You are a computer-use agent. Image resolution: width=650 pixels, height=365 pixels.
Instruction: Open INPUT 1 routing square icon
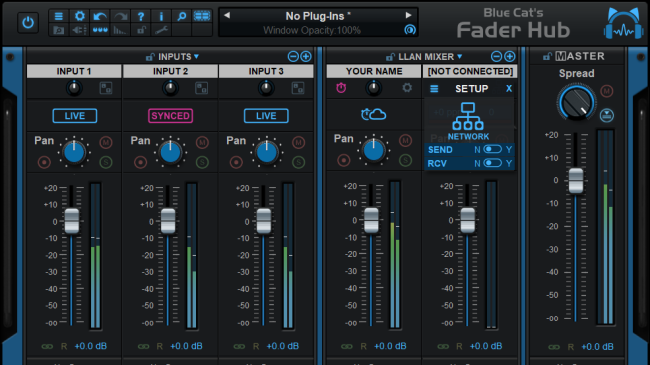pyautogui.click(x=106, y=88)
